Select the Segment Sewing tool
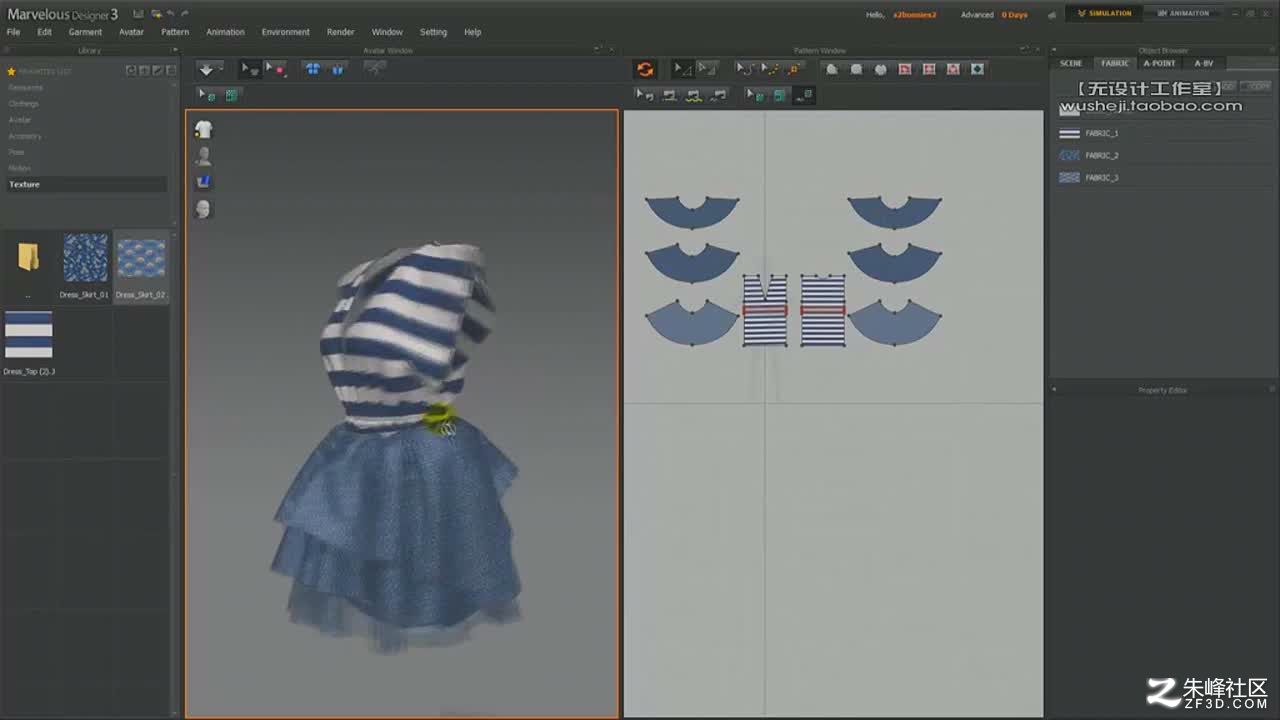Image resolution: width=1280 pixels, height=720 pixels. click(x=669, y=95)
